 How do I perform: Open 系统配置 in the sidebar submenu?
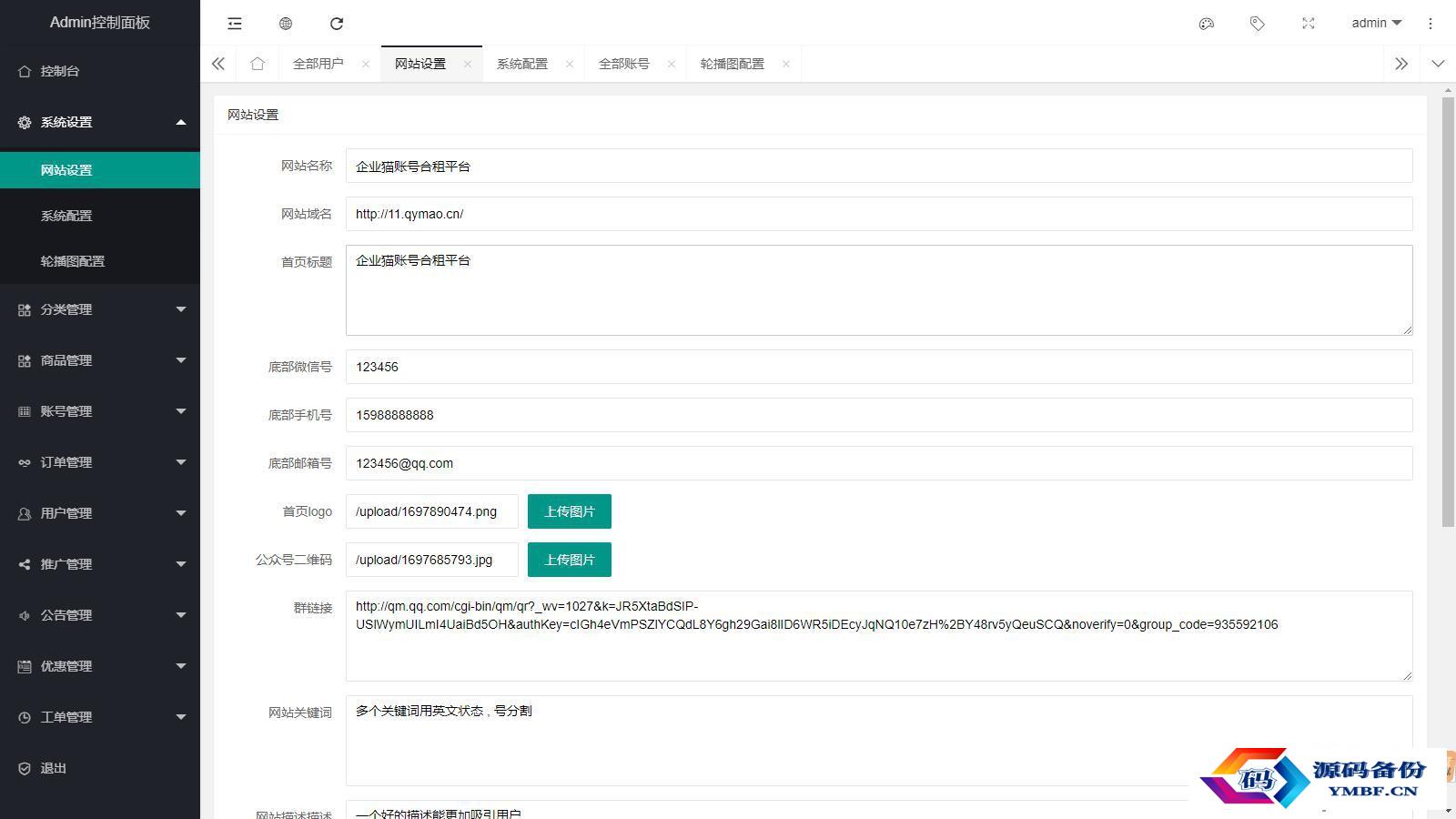[x=100, y=216]
